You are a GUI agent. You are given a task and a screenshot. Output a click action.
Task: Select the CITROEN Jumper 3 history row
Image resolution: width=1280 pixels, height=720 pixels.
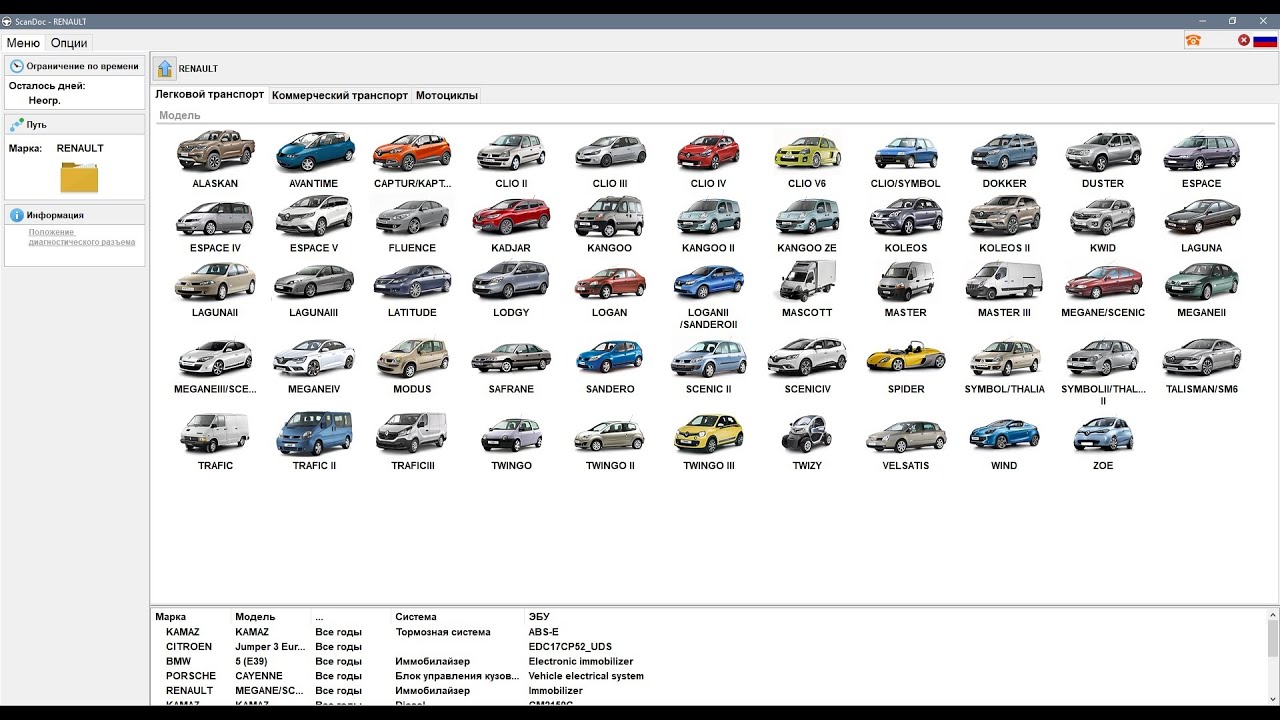tap(710, 647)
